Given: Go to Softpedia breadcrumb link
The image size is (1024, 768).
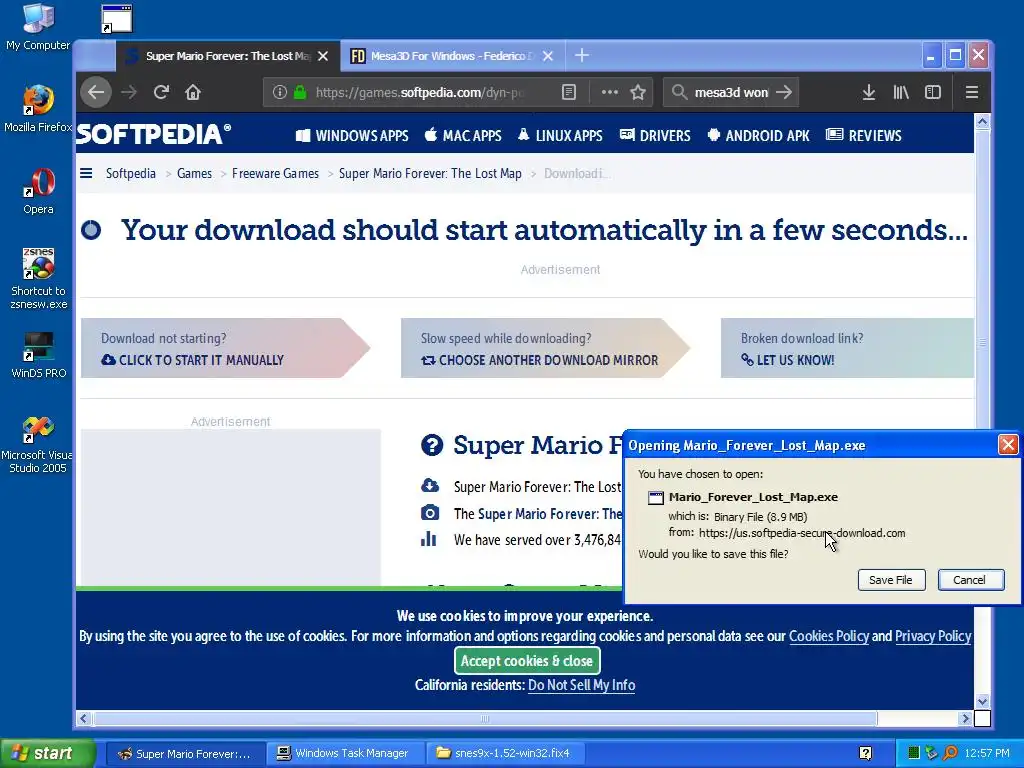Looking at the screenshot, I should click(131, 174).
